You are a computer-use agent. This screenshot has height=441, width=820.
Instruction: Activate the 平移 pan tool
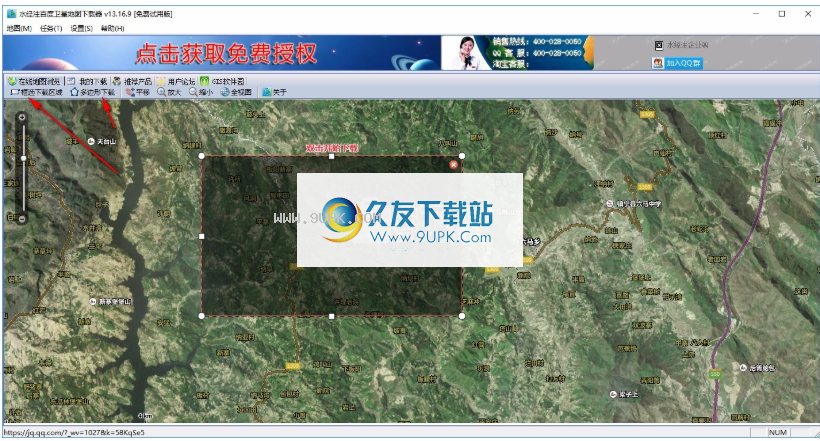coord(138,92)
